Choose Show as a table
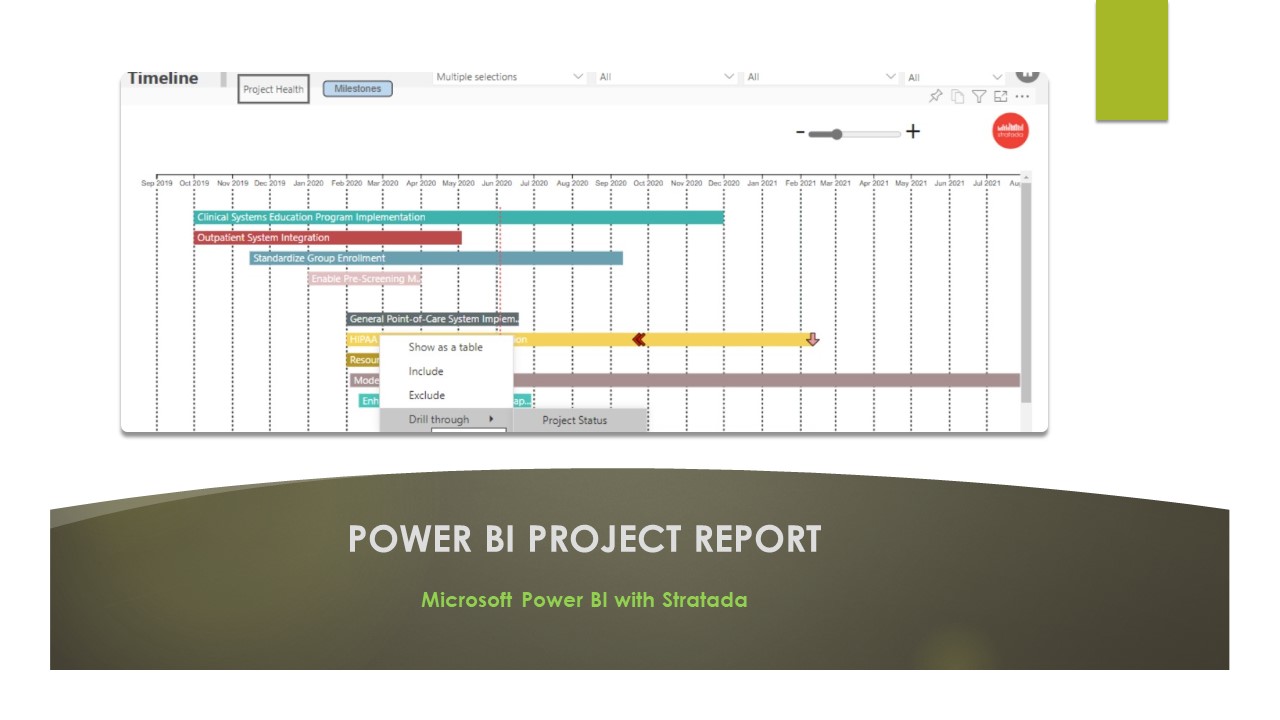This screenshot has width=1280, height=720. (x=446, y=347)
